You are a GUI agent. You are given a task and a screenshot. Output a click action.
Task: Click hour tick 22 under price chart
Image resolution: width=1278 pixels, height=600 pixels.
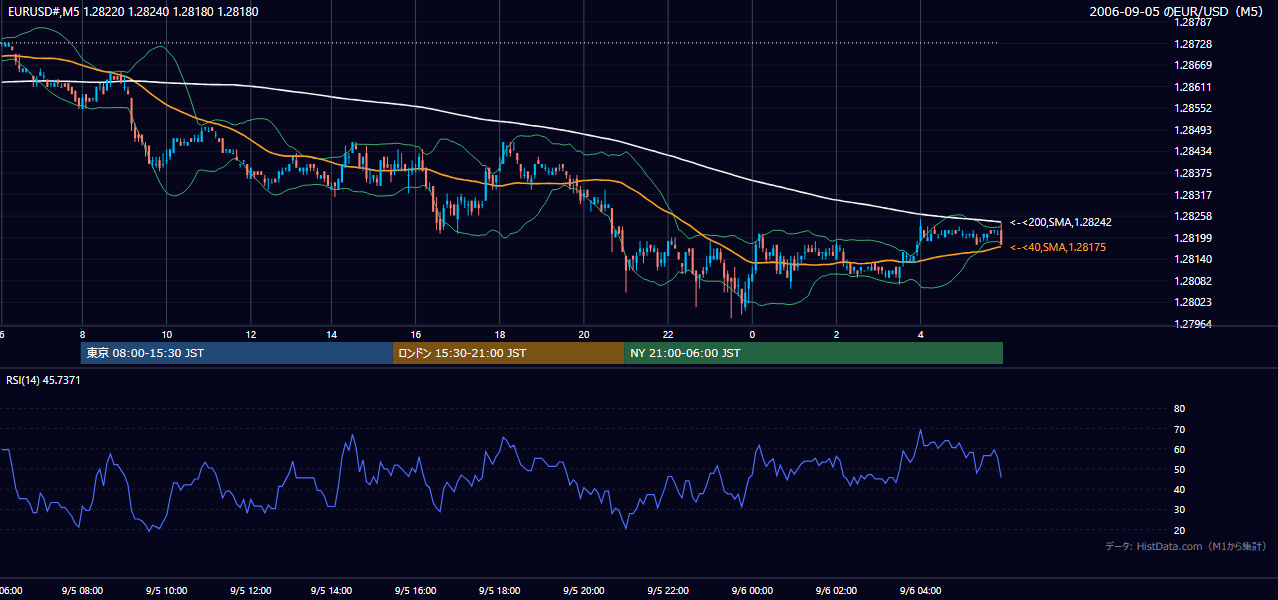(x=667, y=334)
